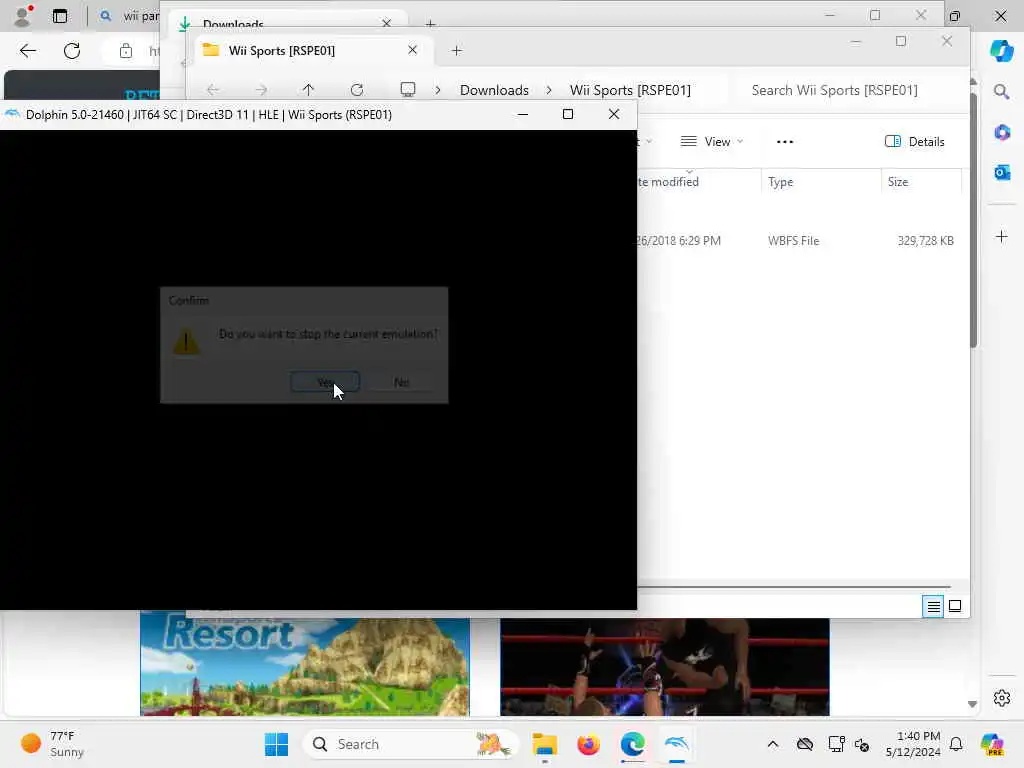The height and width of the screenshot is (768, 1024).
Task: Open Edge sidebar settings gear
Action: click(x=1002, y=698)
